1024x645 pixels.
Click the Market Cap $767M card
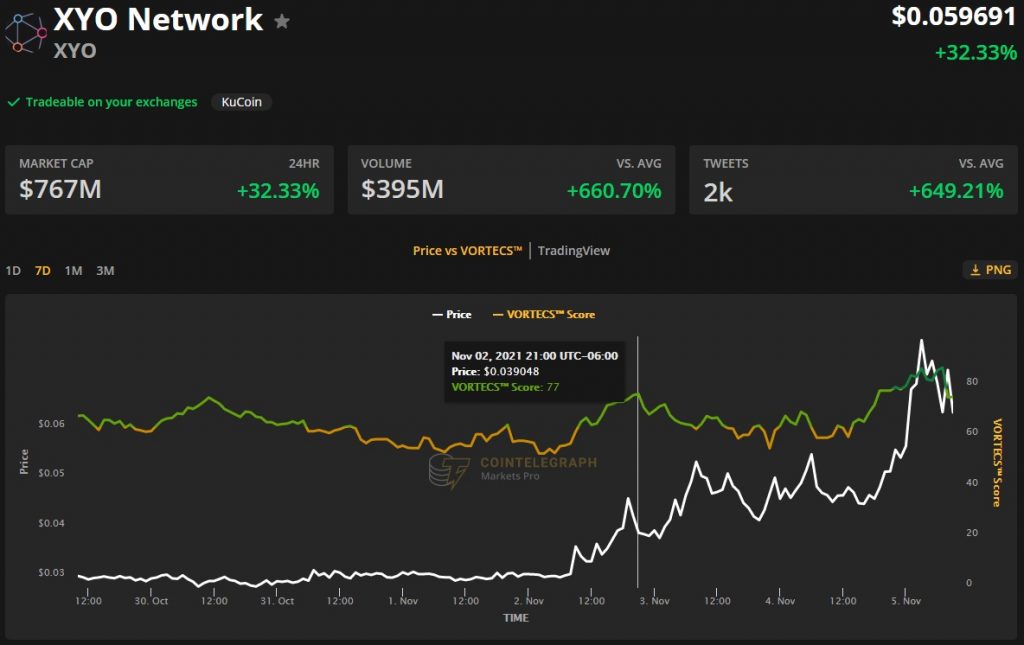click(x=169, y=180)
